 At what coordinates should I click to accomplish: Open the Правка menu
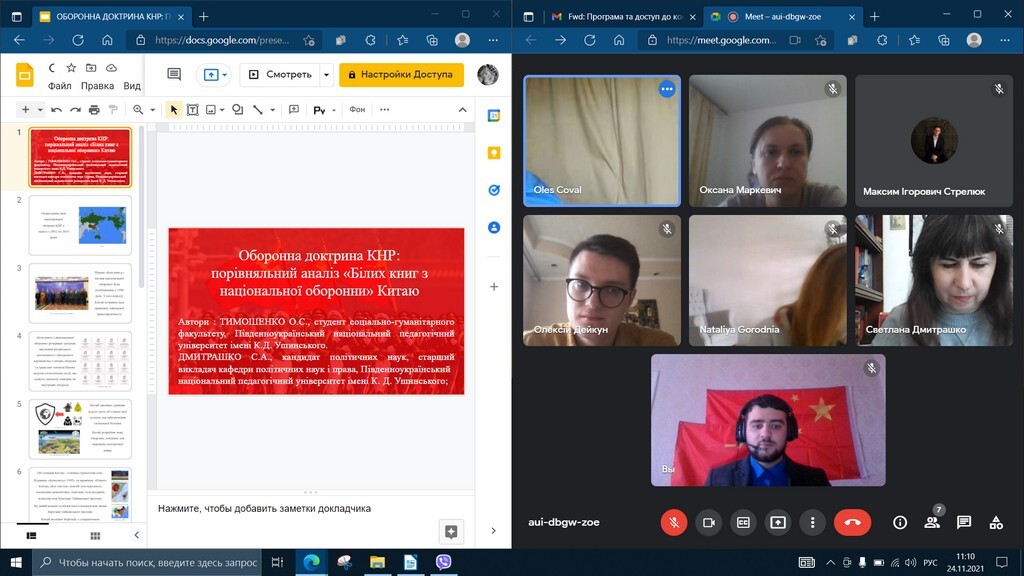click(97, 86)
